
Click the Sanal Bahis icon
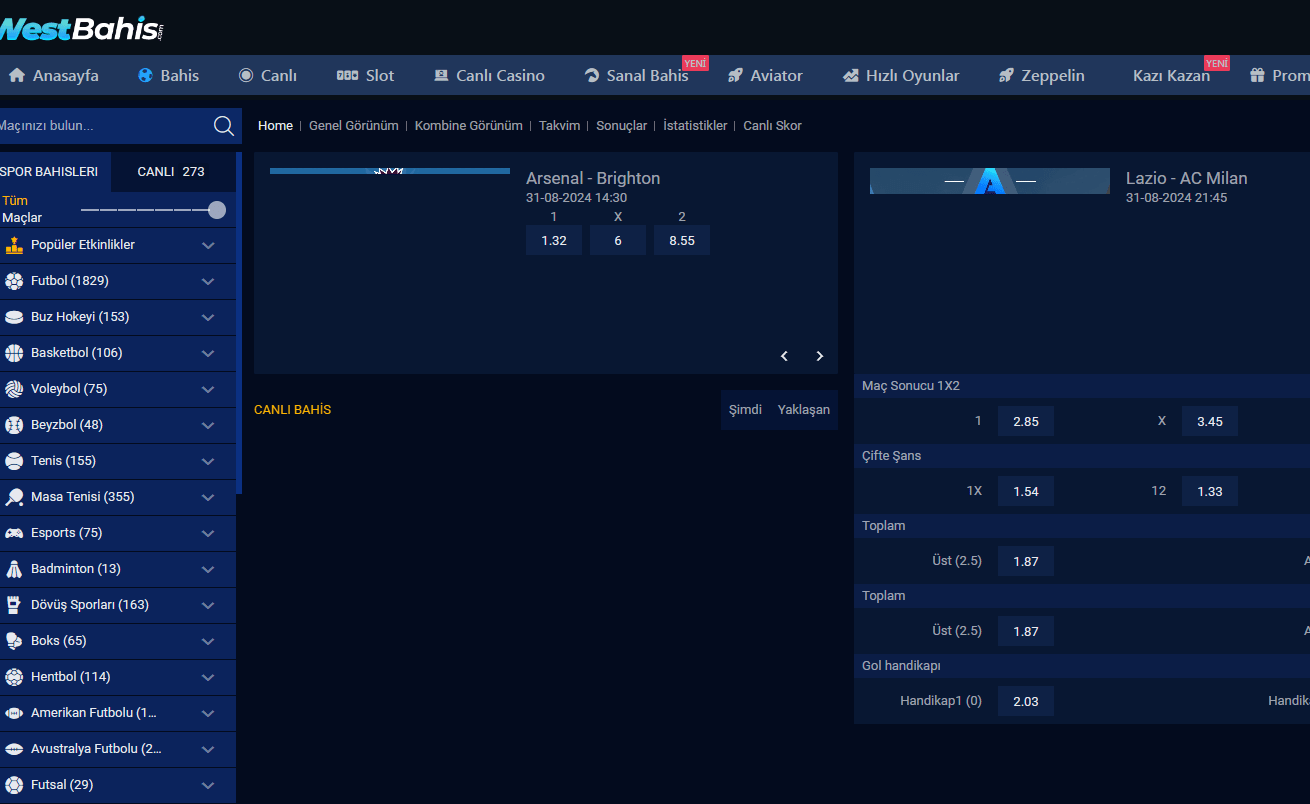coord(591,75)
